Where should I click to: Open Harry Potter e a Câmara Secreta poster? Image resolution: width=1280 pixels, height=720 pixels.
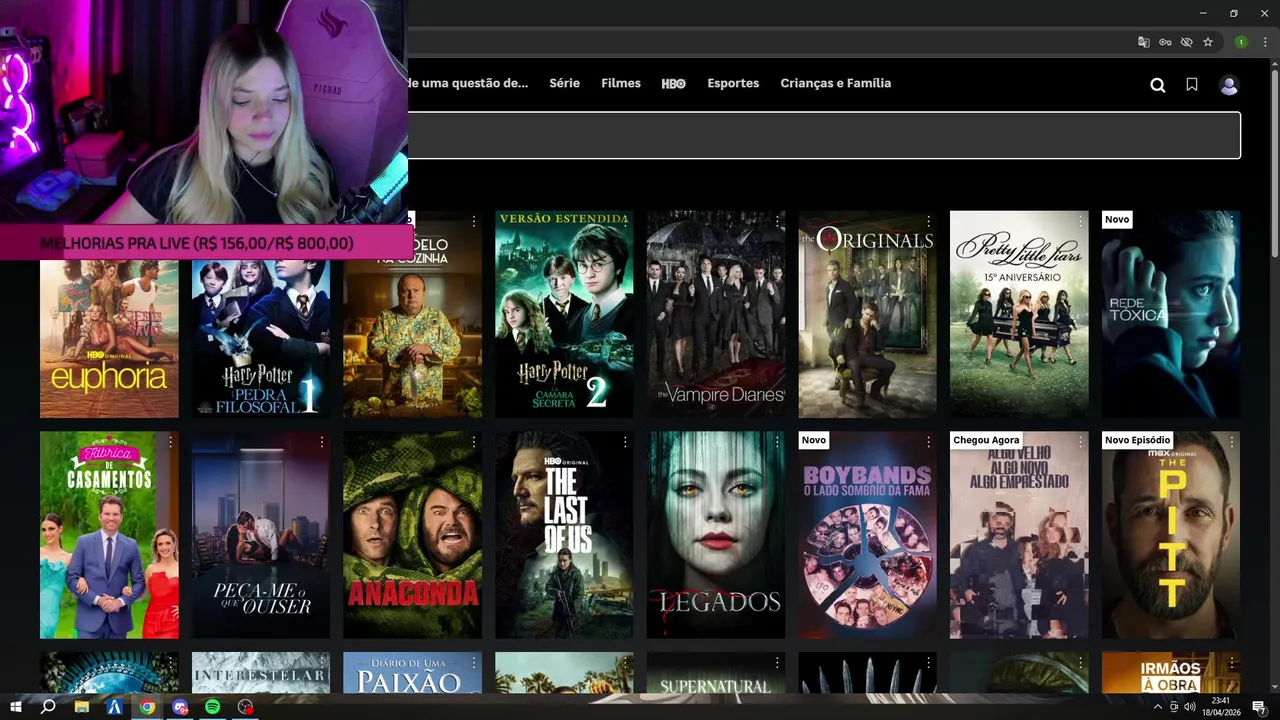point(564,314)
